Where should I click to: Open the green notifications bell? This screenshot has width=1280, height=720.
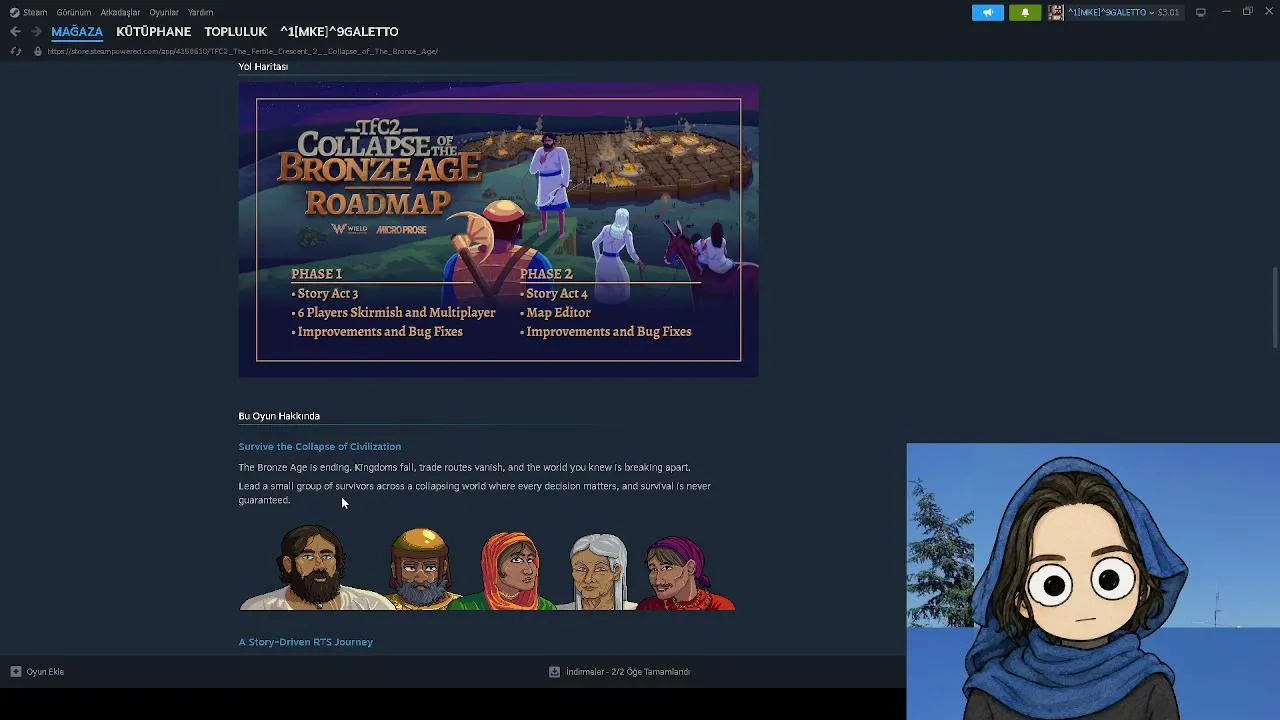click(1025, 12)
